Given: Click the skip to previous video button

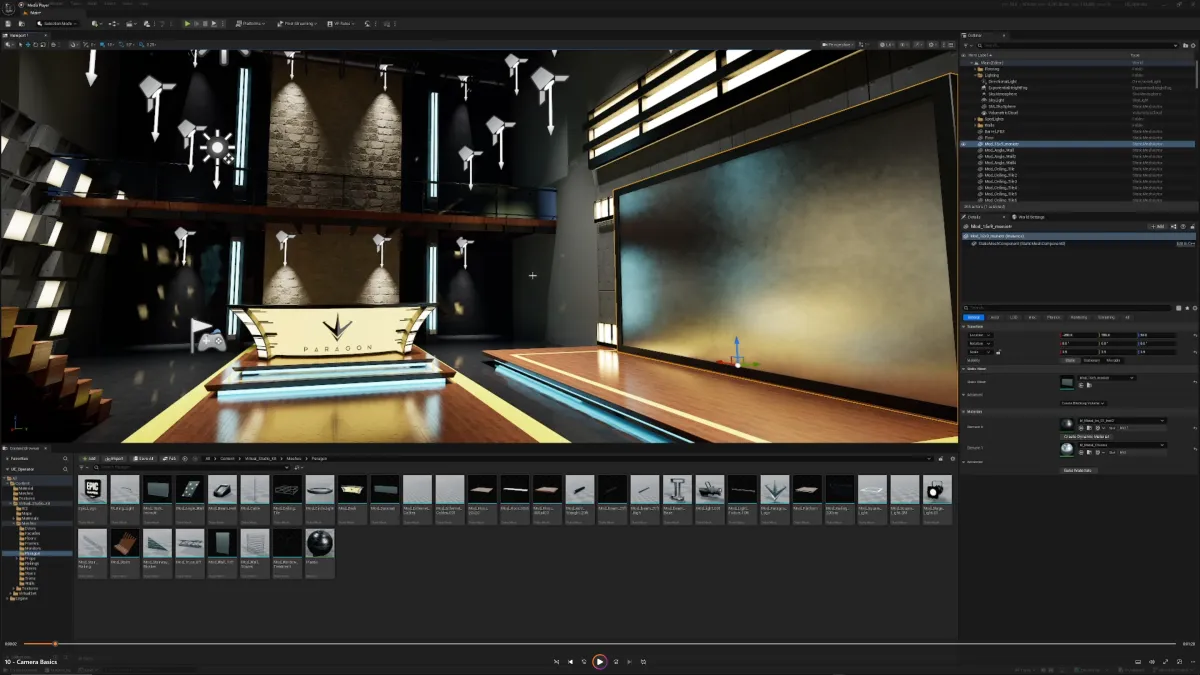Looking at the screenshot, I should pyautogui.click(x=571, y=661).
